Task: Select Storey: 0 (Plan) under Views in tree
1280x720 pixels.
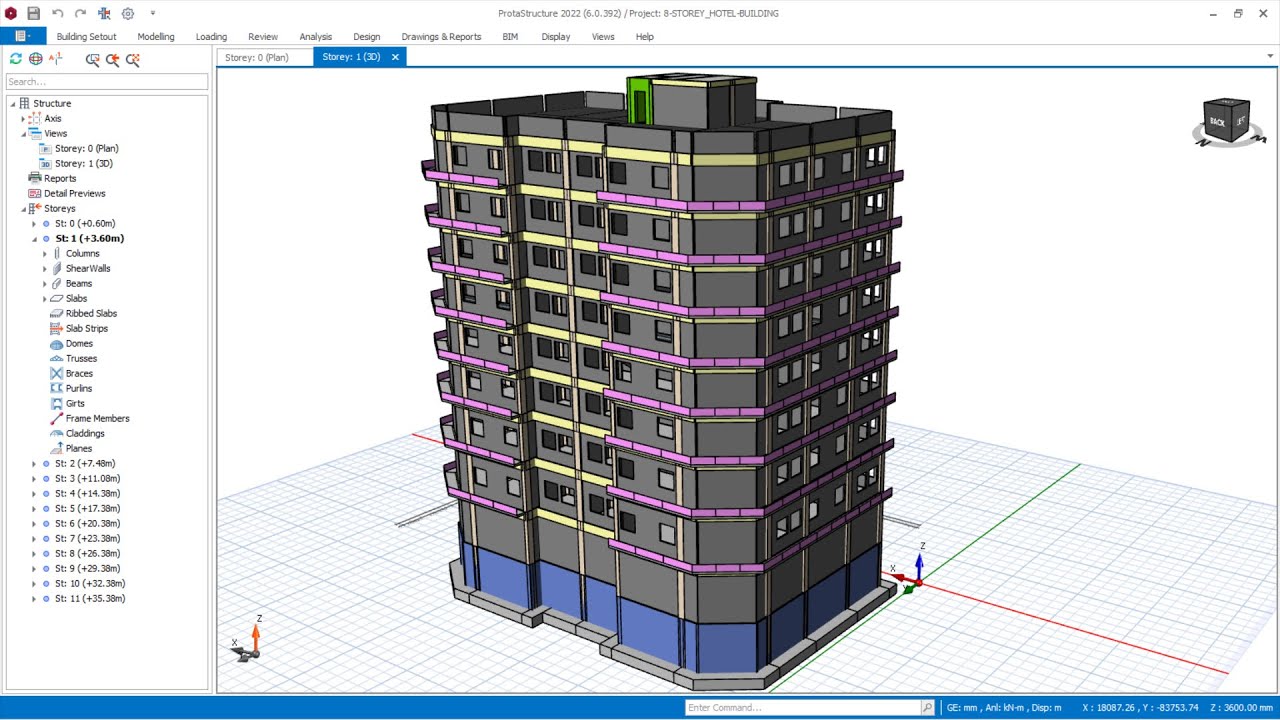Action: [87, 148]
